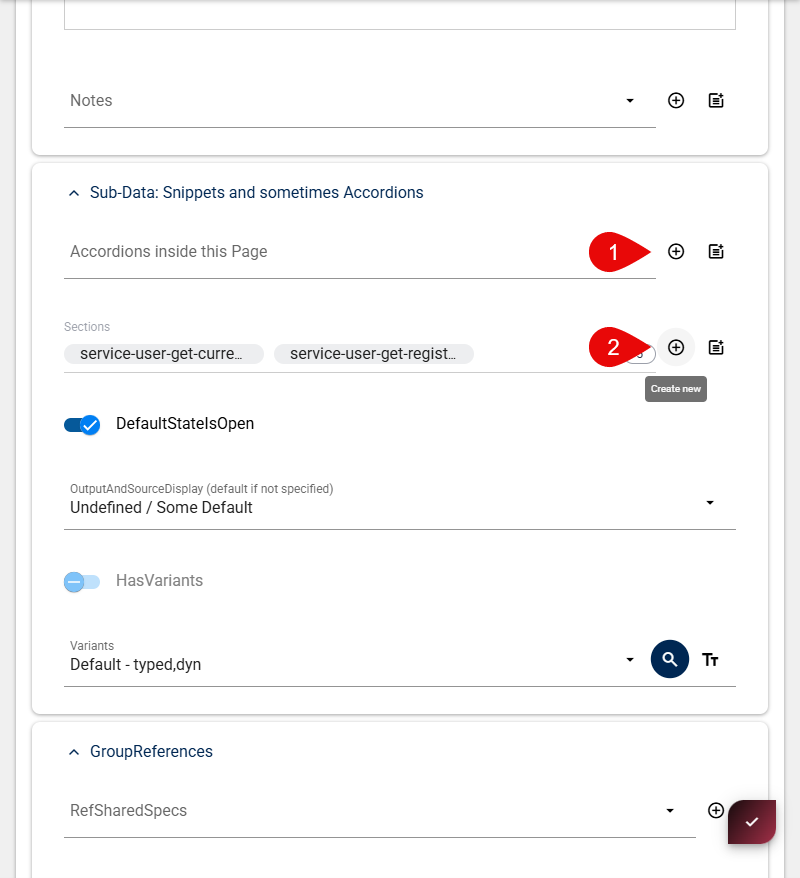The height and width of the screenshot is (878, 800).
Task: Collapse the Sub-Data section header
Action: (x=74, y=193)
